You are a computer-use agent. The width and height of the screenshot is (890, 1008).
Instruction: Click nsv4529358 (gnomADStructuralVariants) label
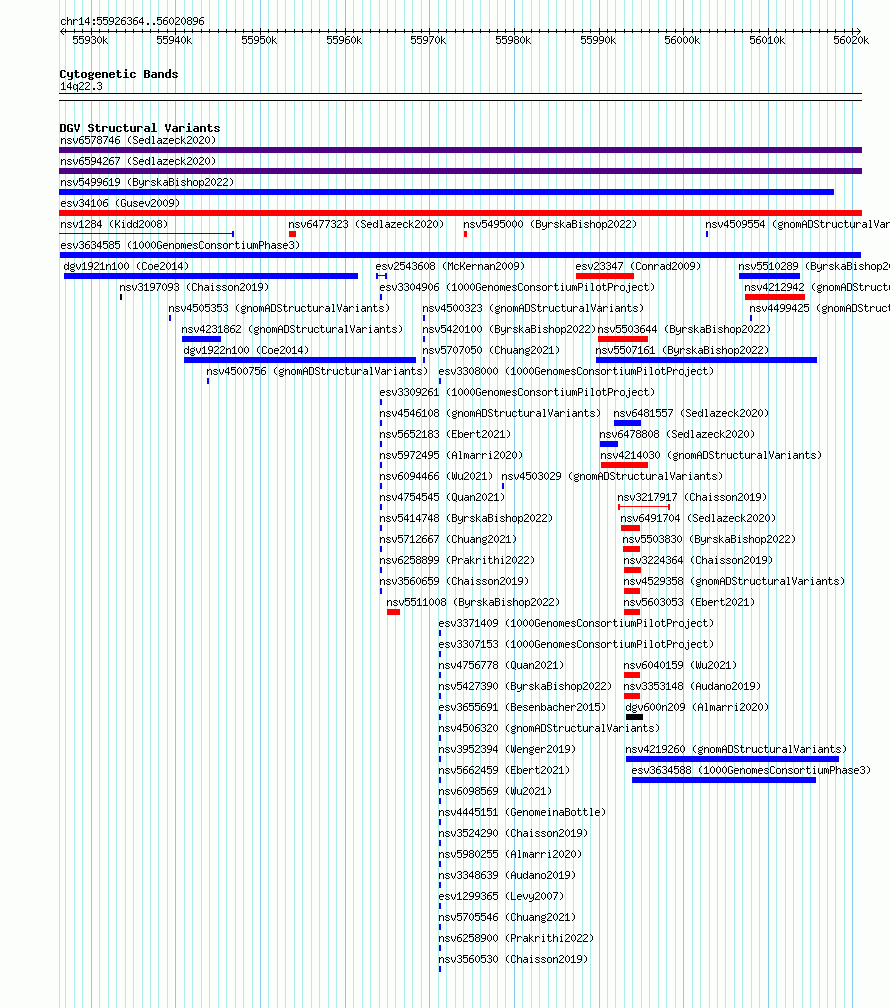(x=734, y=581)
